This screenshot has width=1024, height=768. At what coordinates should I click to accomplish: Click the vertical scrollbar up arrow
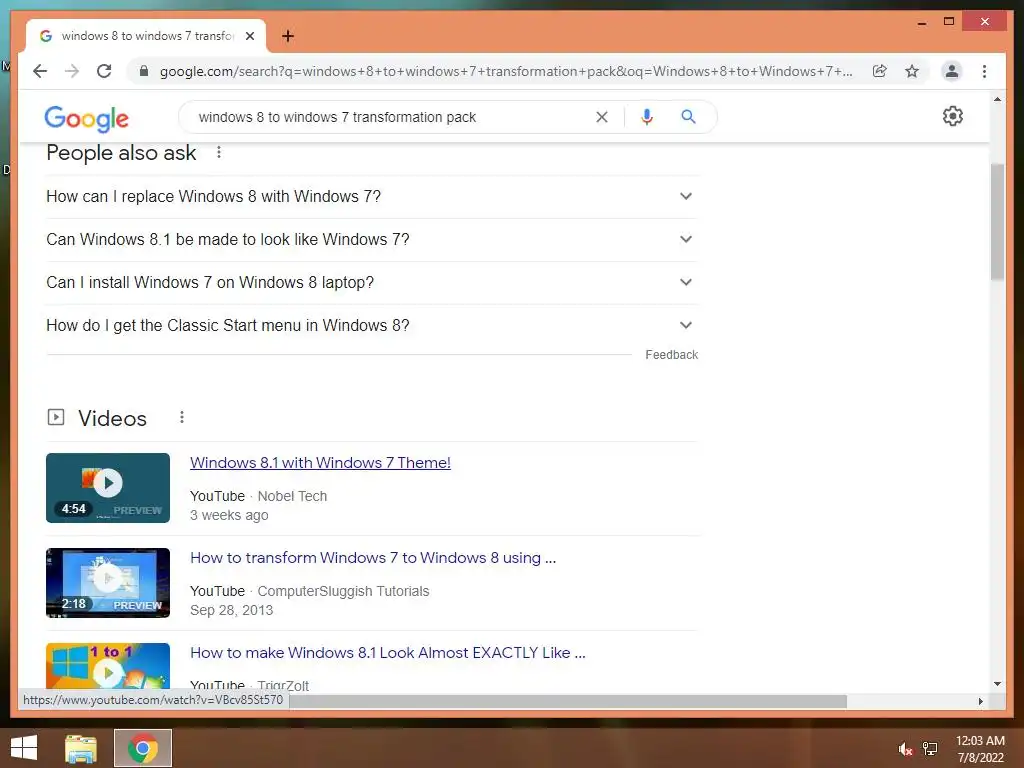pyautogui.click(x=997, y=99)
